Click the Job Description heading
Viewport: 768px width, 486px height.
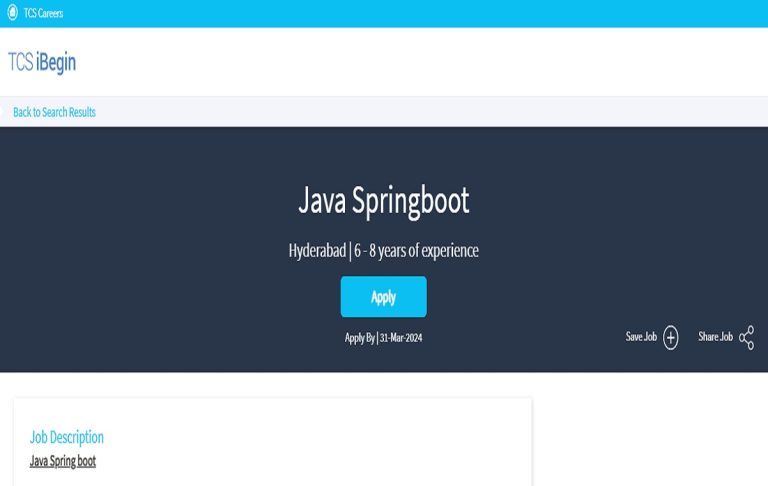click(67, 437)
